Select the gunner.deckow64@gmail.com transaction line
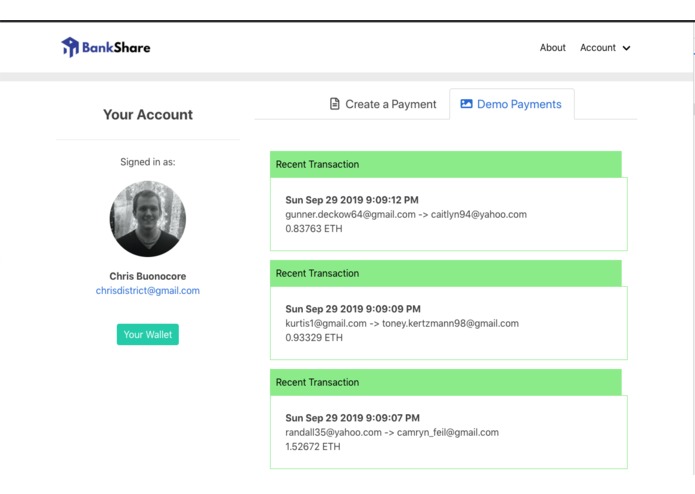This screenshot has width=695, height=494. pos(406,214)
